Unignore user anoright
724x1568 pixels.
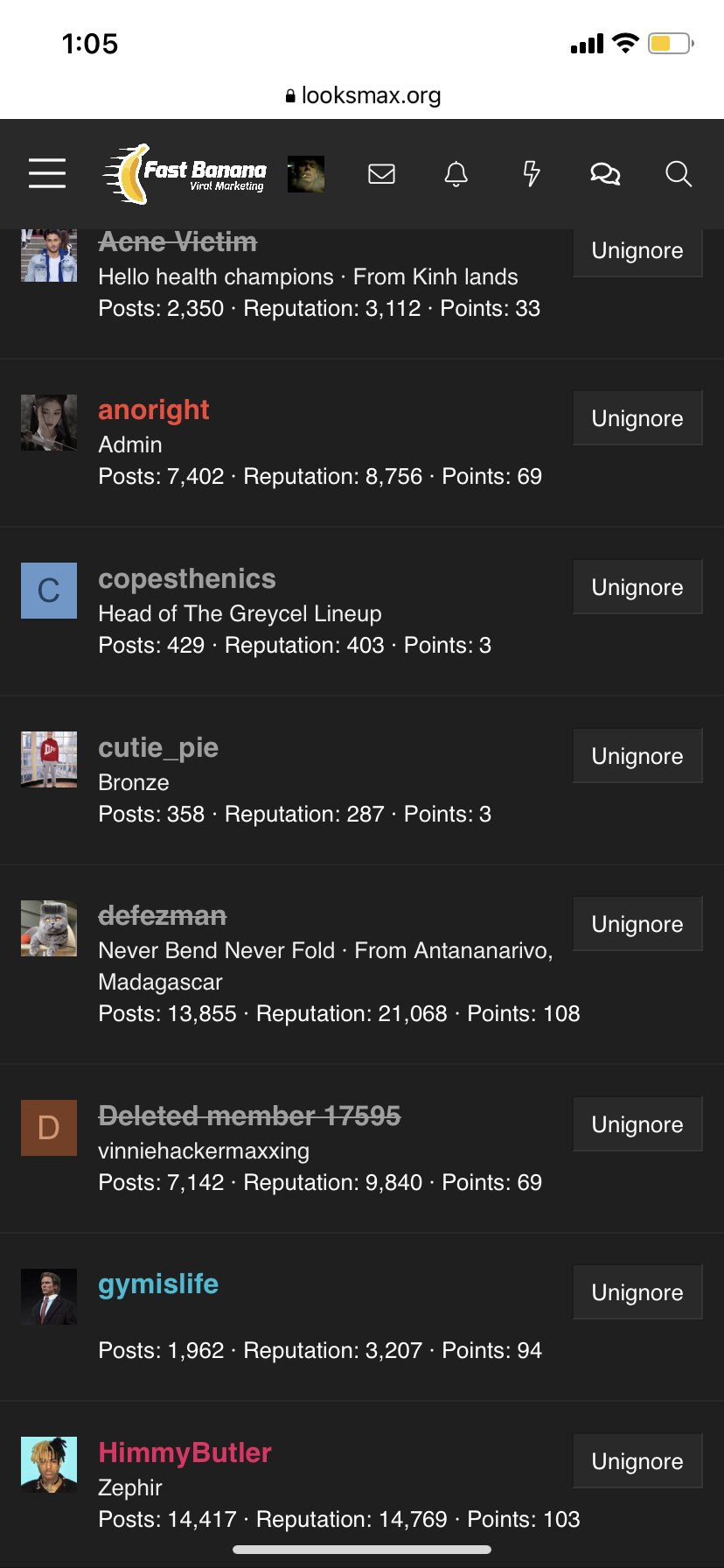pyautogui.click(x=637, y=418)
